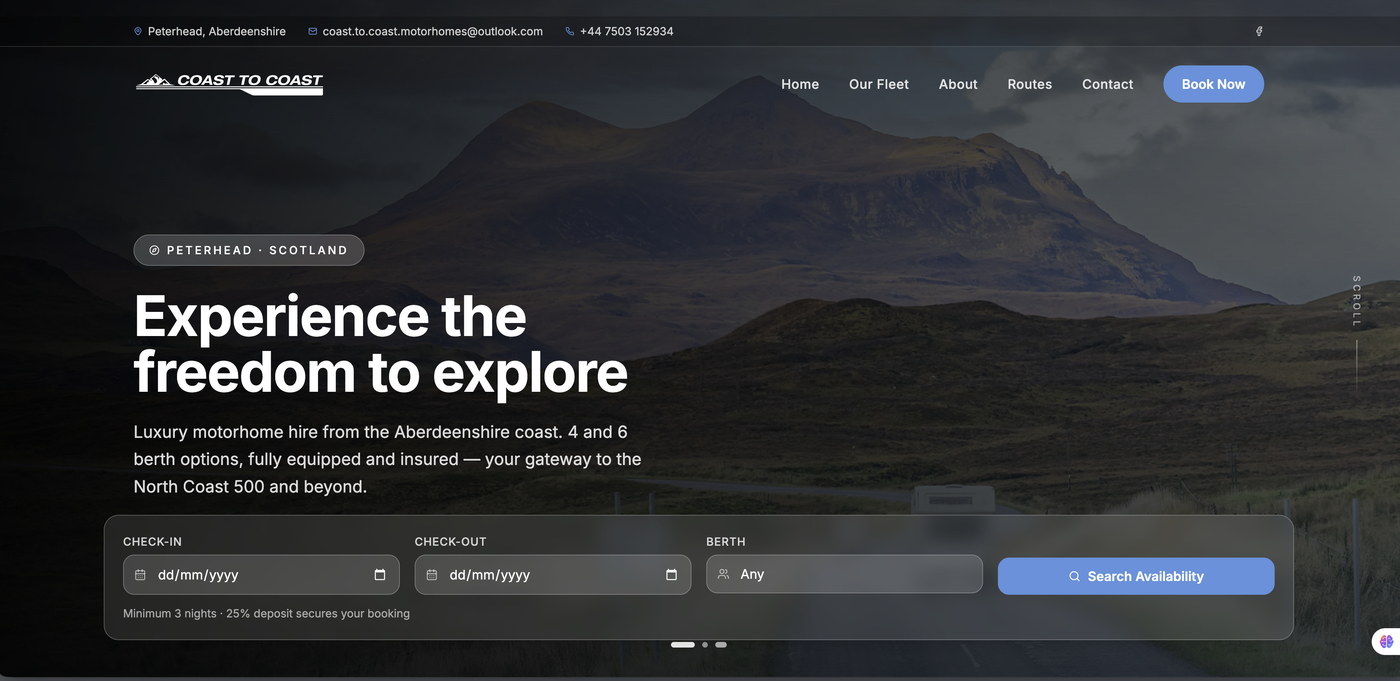Screen dimensions: 1400x681
Task: Click Search Availability button
Action: [x=1136, y=576]
